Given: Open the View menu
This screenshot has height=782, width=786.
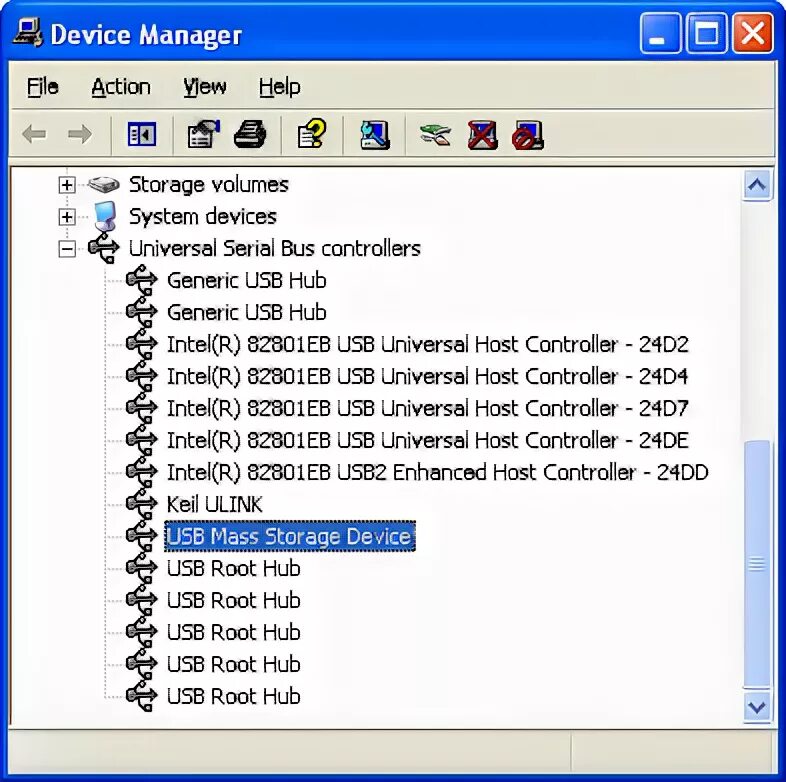Looking at the screenshot, I should [x=205, y=87].
